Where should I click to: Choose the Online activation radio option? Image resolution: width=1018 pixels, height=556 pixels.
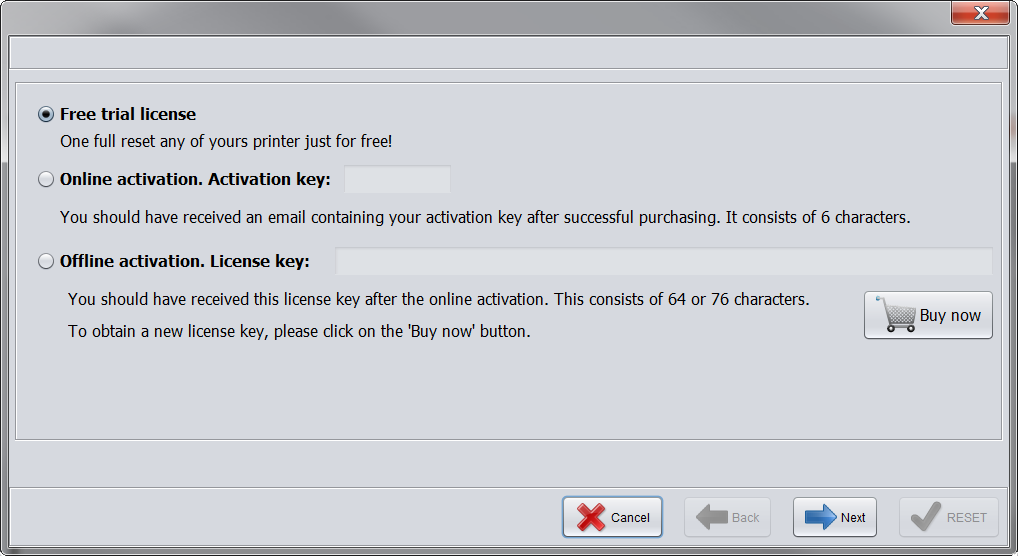45,179
